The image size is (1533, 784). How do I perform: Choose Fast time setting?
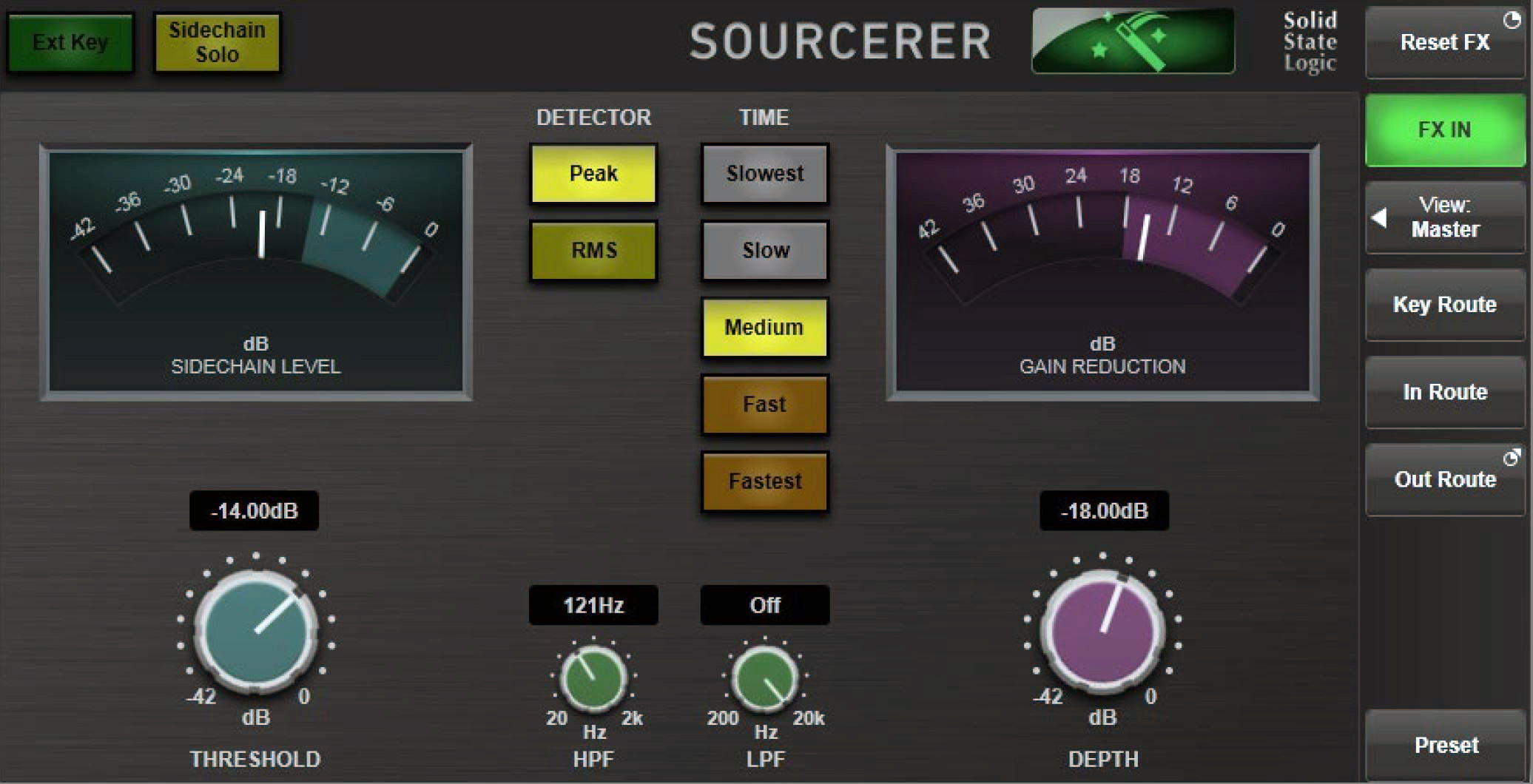click(764, 404)
